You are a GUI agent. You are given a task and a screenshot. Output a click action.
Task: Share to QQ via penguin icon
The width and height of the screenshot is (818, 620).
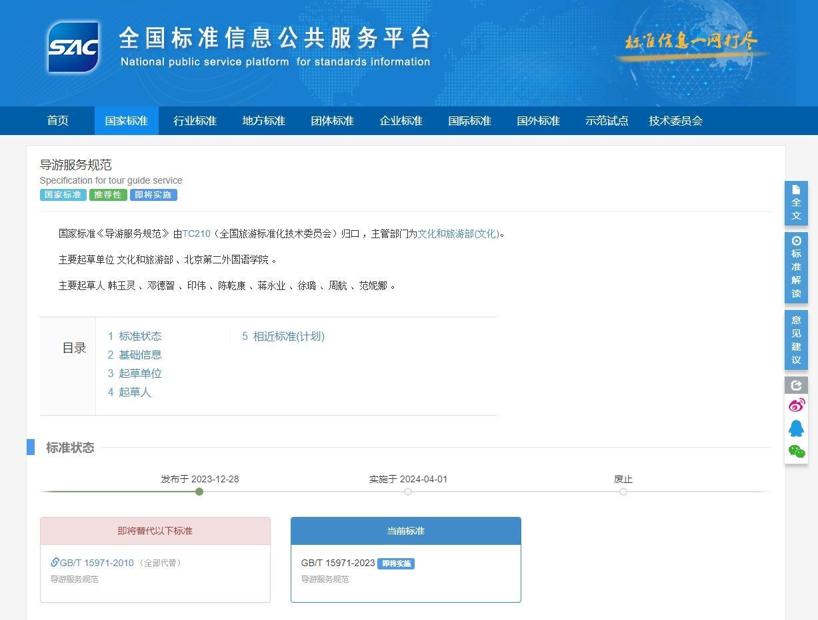796,429
